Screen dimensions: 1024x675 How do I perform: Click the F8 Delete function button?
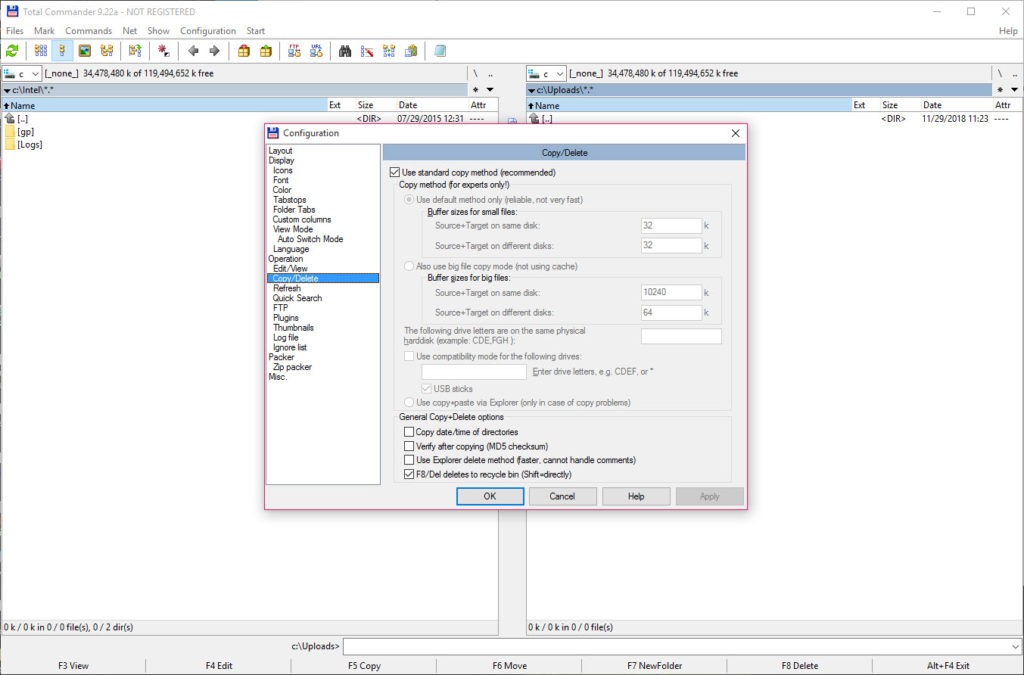799,666
